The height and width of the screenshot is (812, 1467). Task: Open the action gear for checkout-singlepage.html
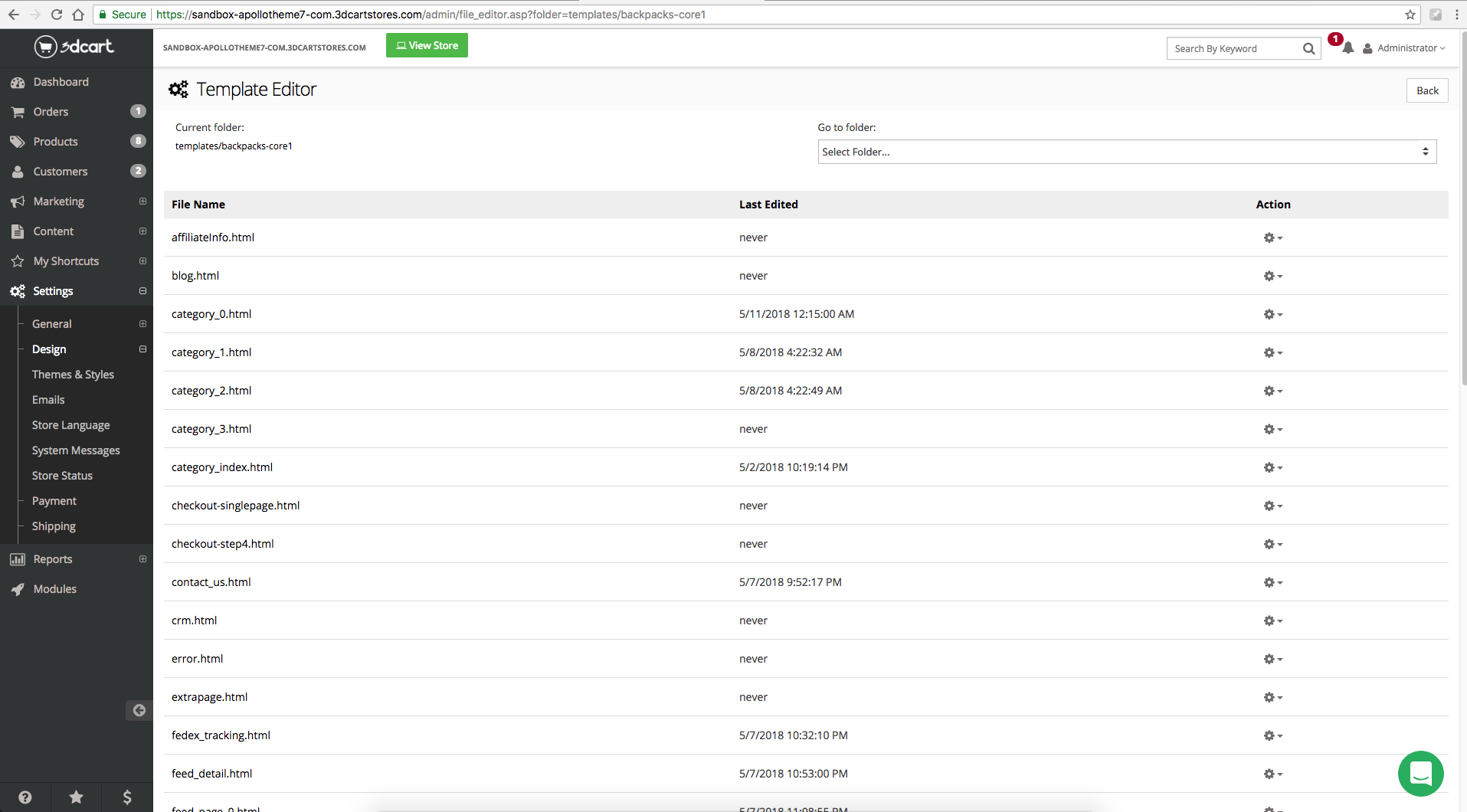1272,506
